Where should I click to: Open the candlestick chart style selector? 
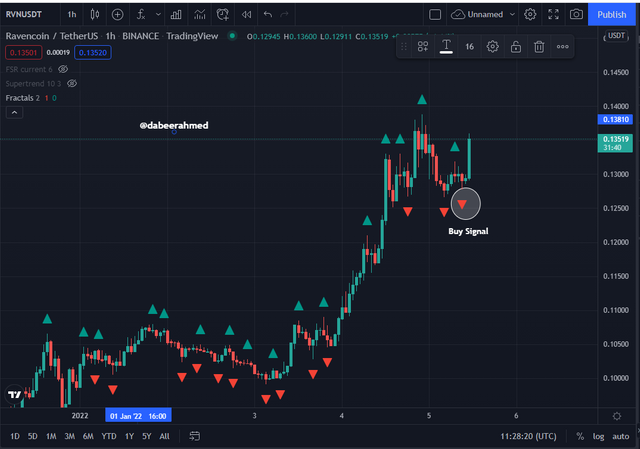coord(95,15)
